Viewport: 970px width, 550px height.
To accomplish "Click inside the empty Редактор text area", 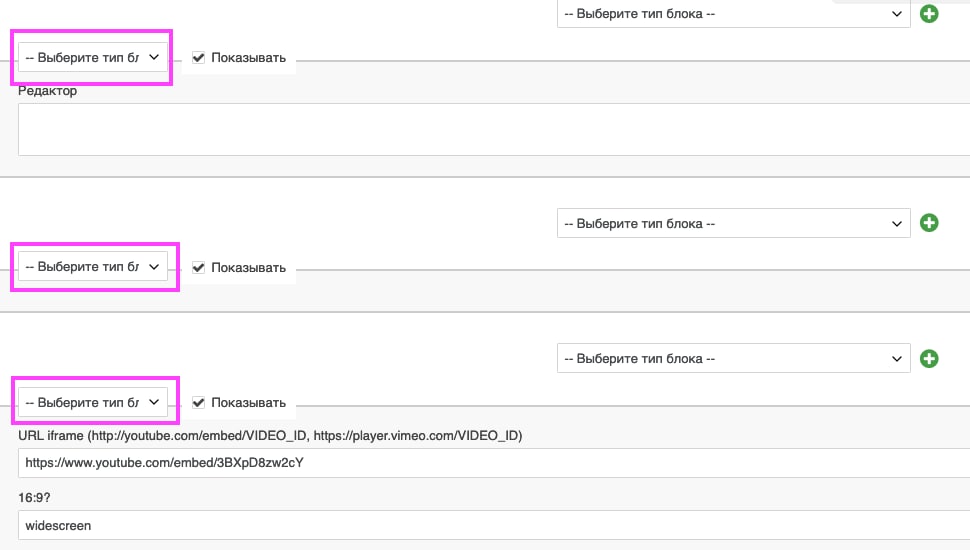I will [494, 129].
